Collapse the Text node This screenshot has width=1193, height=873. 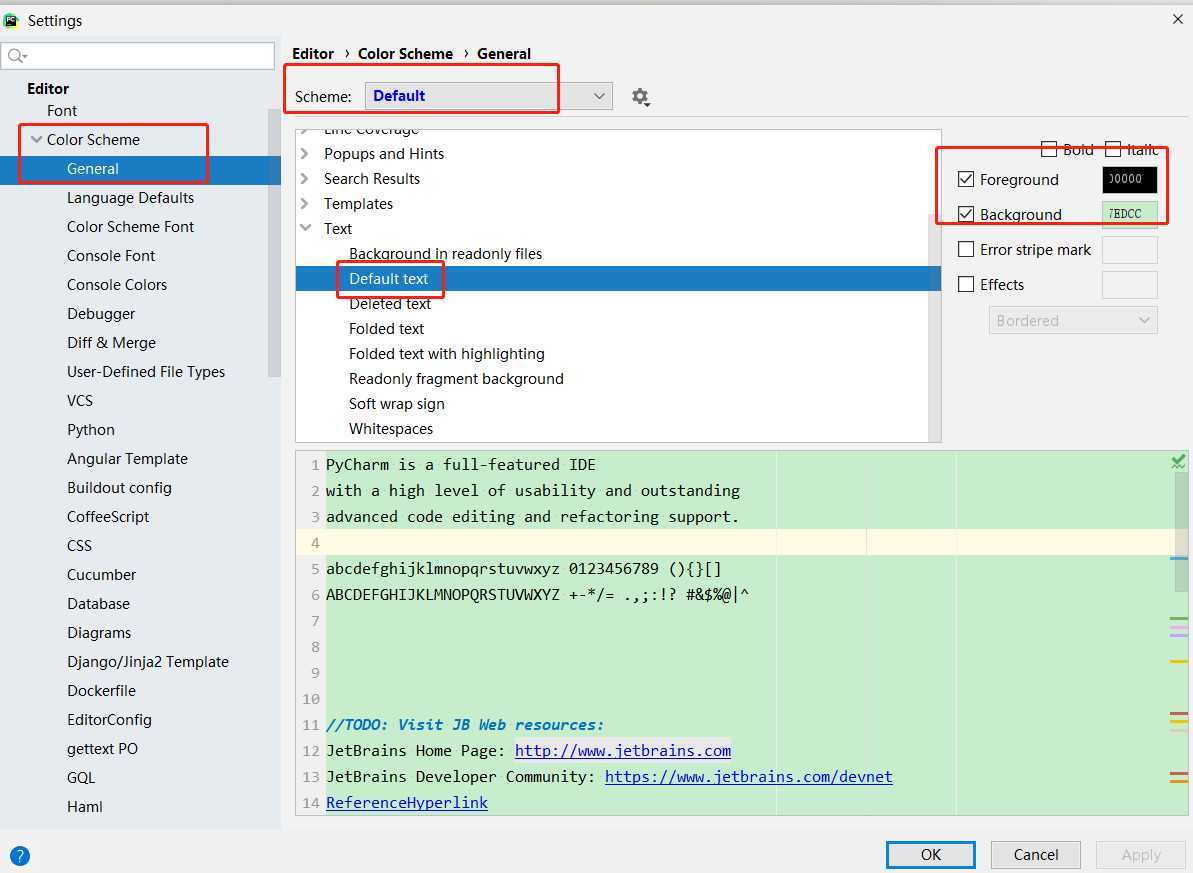tap(306, 228)
